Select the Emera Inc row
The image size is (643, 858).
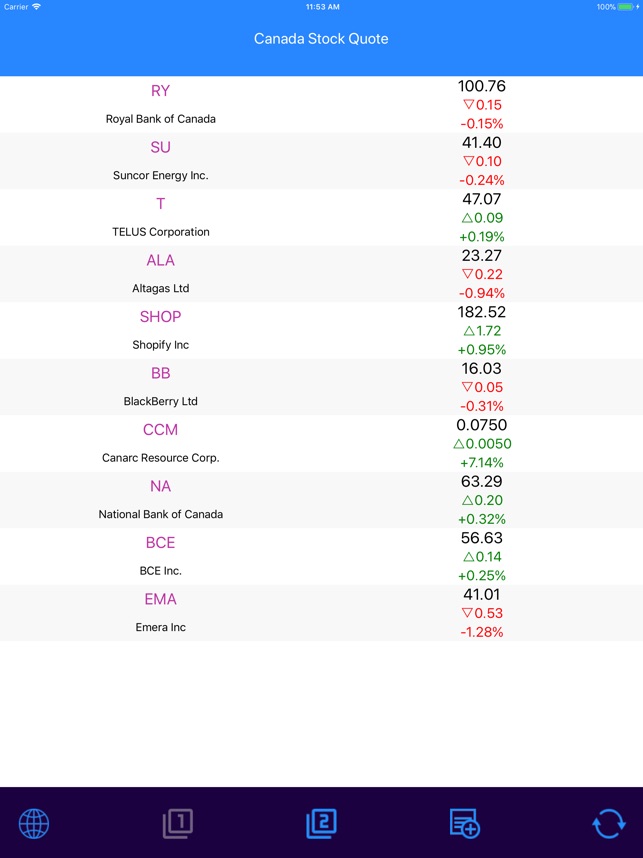pos(321,613)
